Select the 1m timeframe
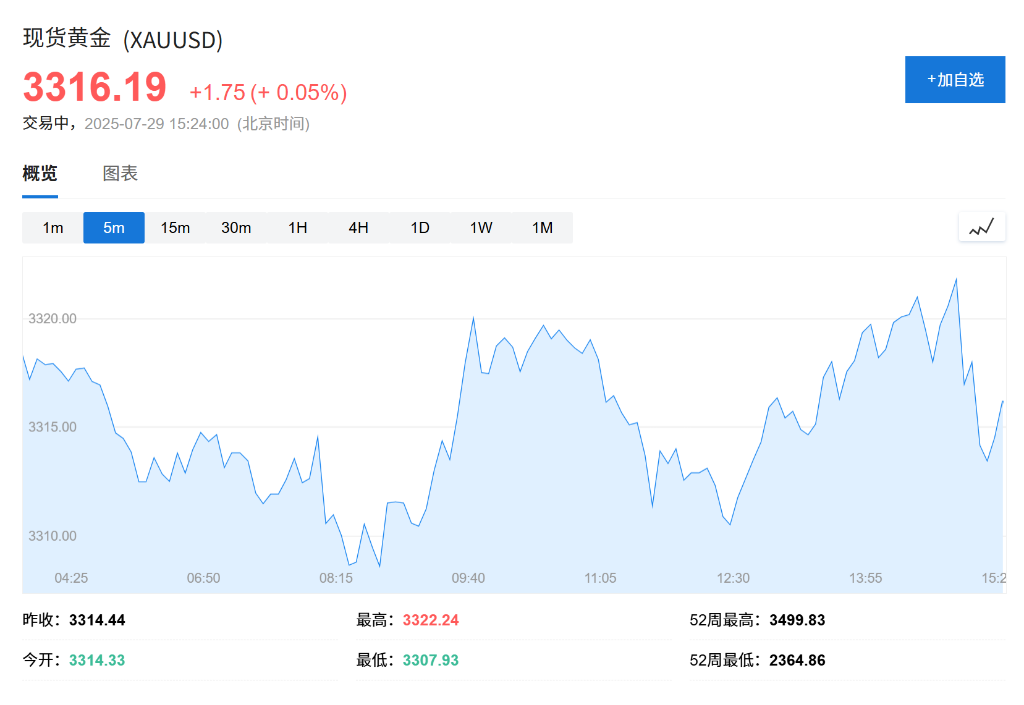Viewport: 1024px width, 705px height. (53, 228)
